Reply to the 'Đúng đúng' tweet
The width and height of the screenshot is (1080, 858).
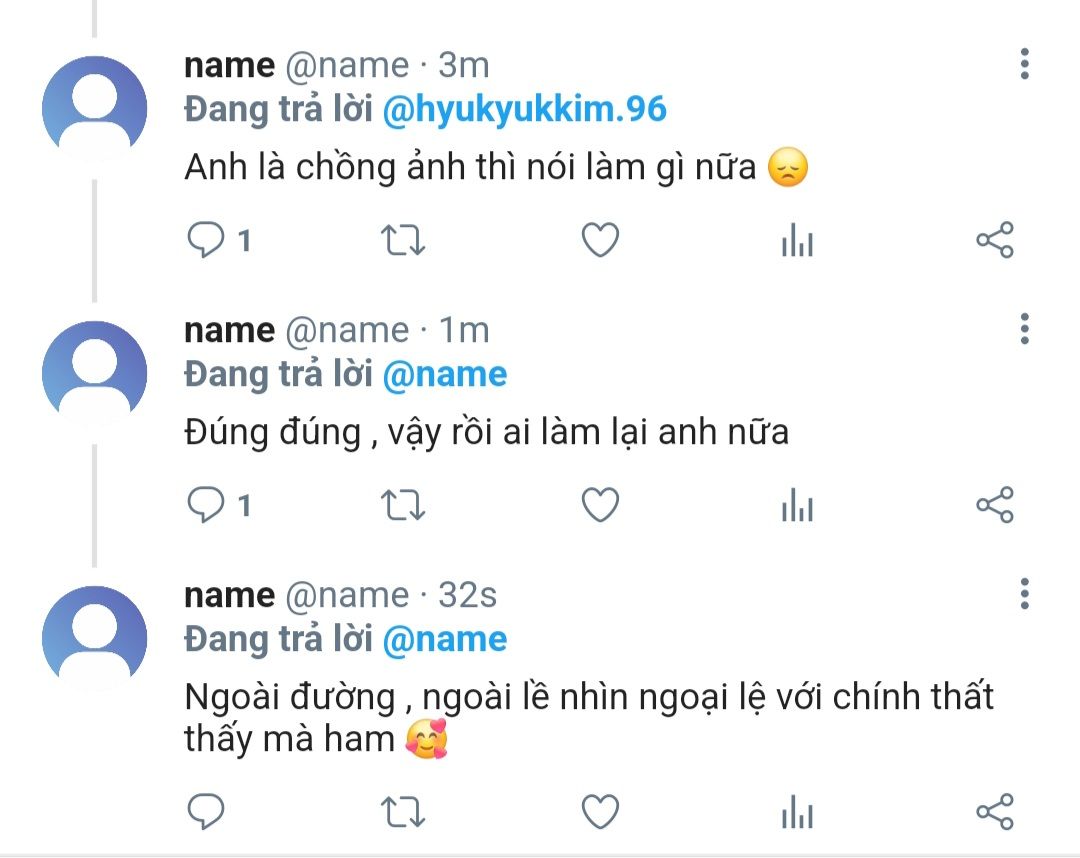tap(206, 506)
